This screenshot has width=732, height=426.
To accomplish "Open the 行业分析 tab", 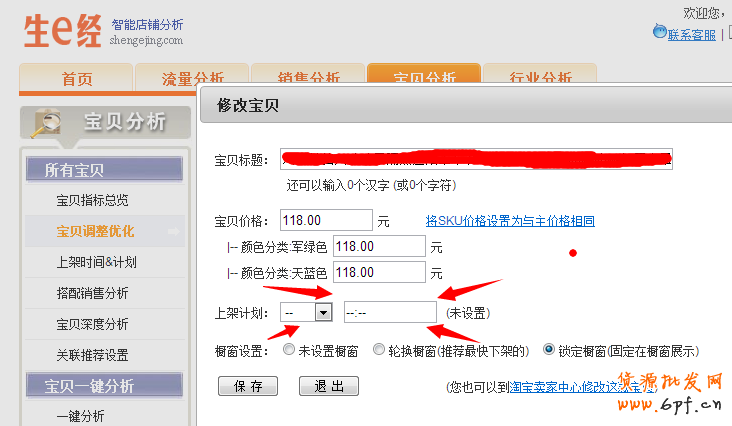I will coord(539,79).
